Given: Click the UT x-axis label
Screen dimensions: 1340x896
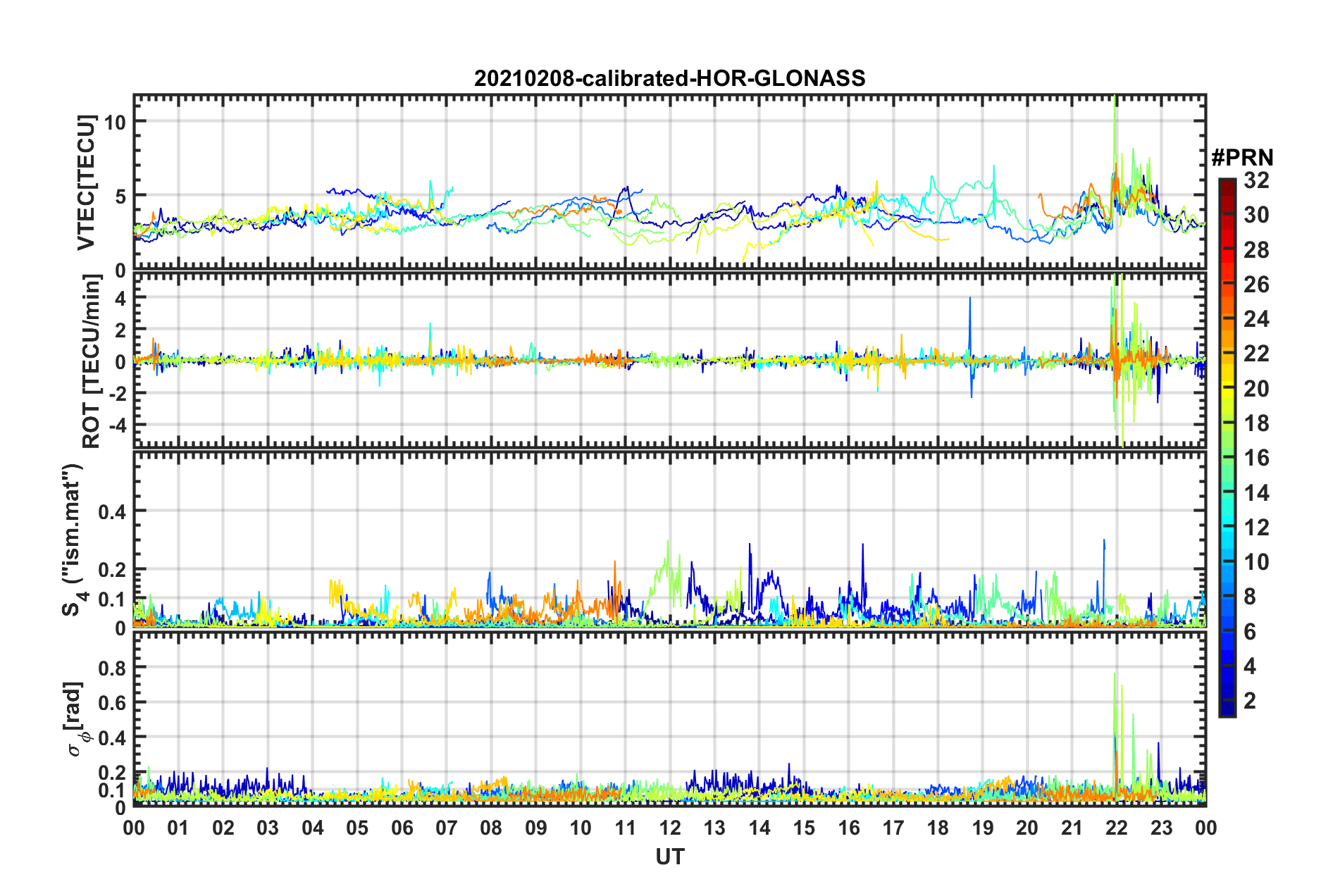Looking at the screenshot, I should tap(669, 857).
